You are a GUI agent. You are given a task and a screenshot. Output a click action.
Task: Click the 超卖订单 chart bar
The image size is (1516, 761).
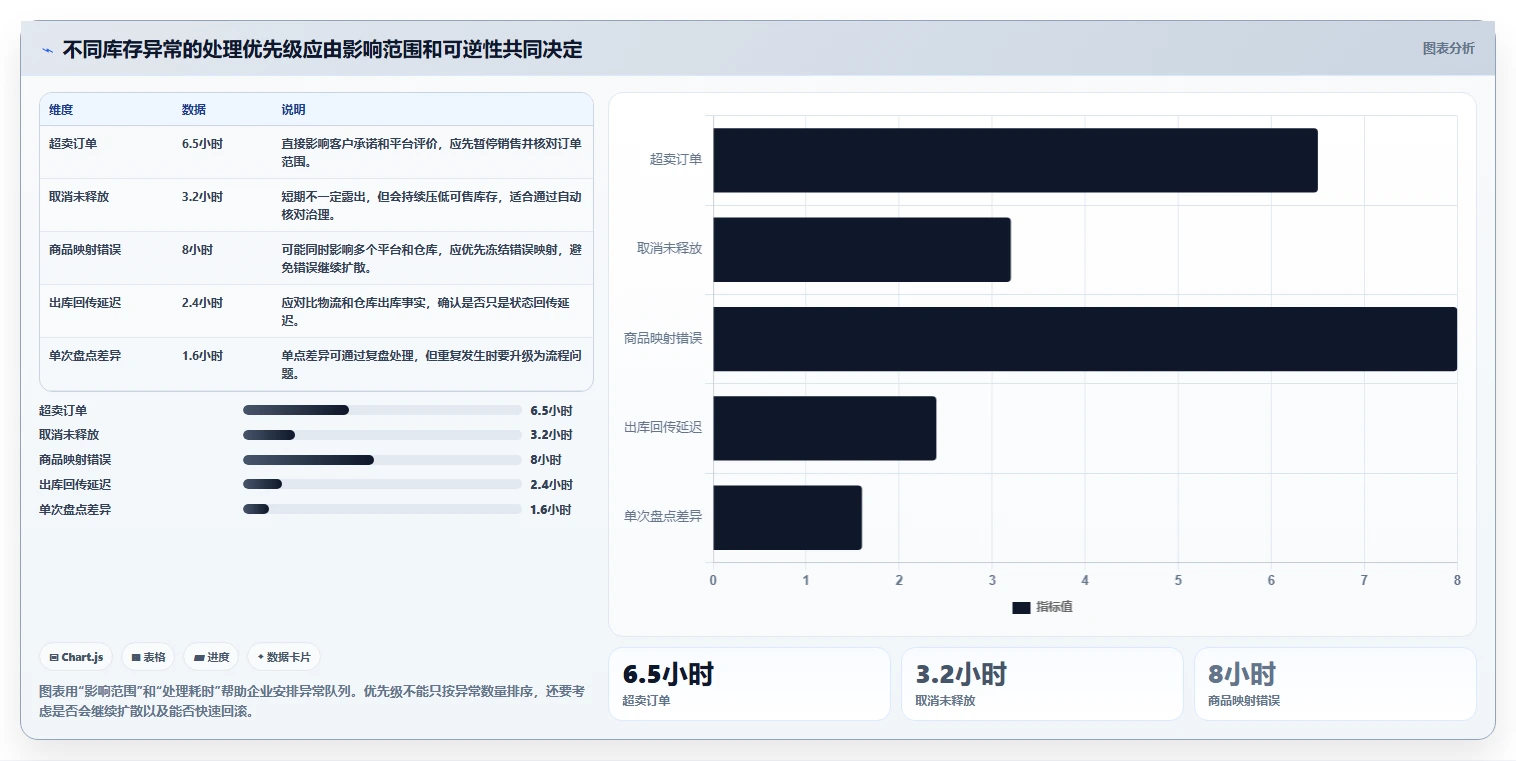click(1015, 160)
